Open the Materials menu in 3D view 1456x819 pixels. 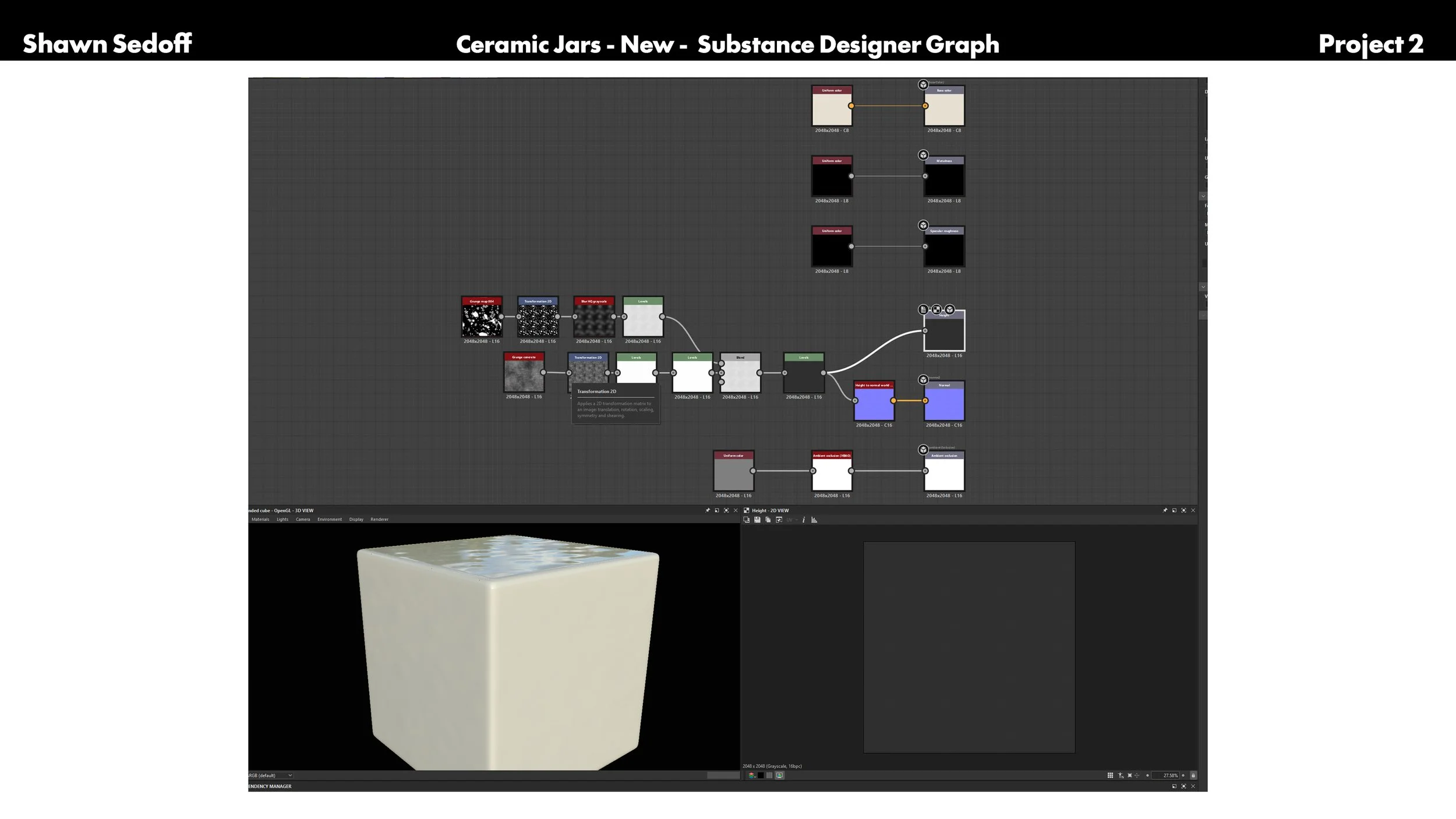pyautogui.click(x=260, y=519)
